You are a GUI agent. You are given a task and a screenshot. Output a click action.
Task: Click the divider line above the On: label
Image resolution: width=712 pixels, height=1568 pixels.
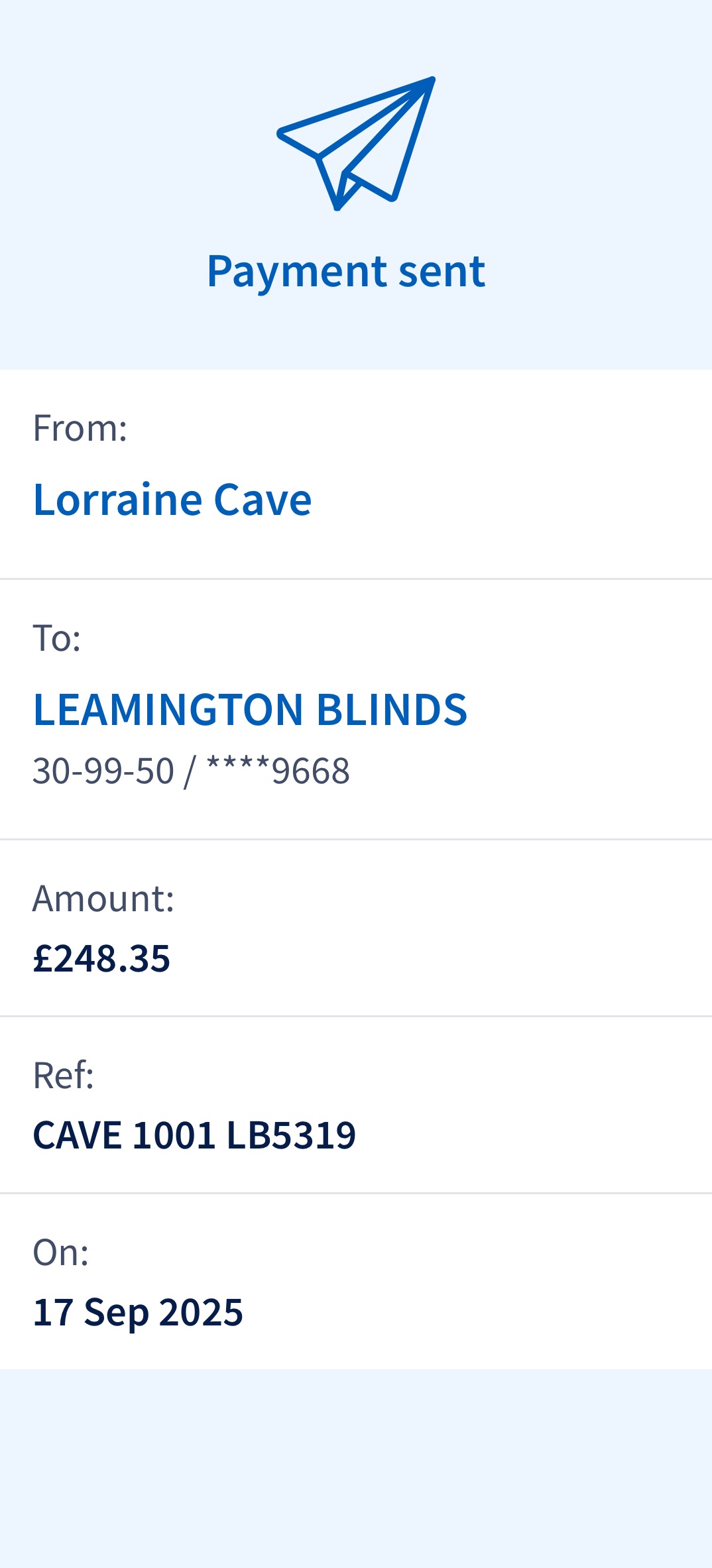[x=356, y=1194]
